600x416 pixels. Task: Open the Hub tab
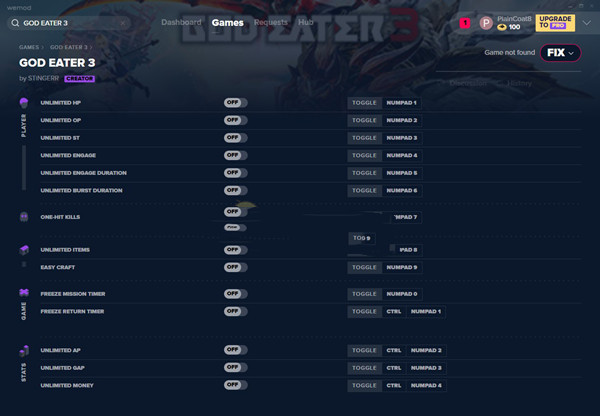pos(305,21)
